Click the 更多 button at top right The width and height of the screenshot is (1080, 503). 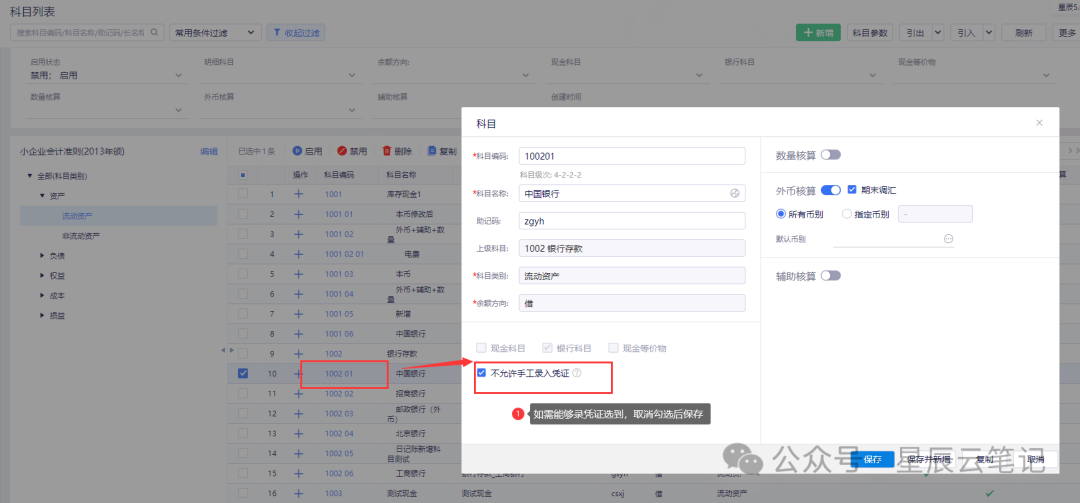[1065, 32]
